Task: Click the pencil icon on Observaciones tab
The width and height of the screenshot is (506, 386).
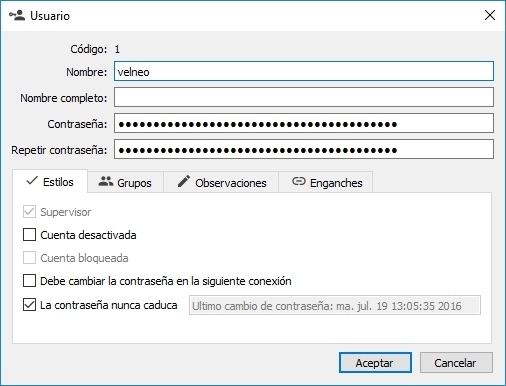Action: point(184,181)
